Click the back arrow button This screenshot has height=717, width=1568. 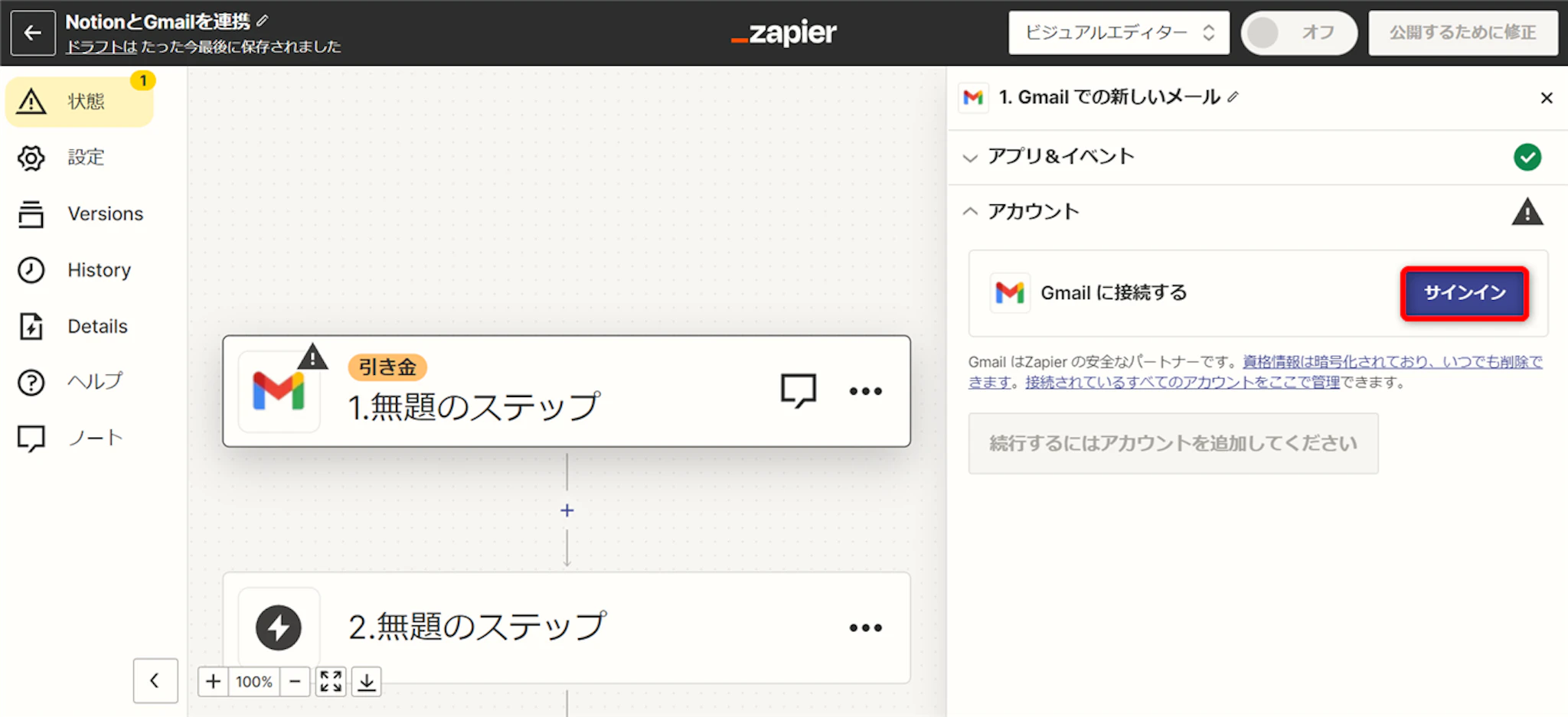coord(33,33)
